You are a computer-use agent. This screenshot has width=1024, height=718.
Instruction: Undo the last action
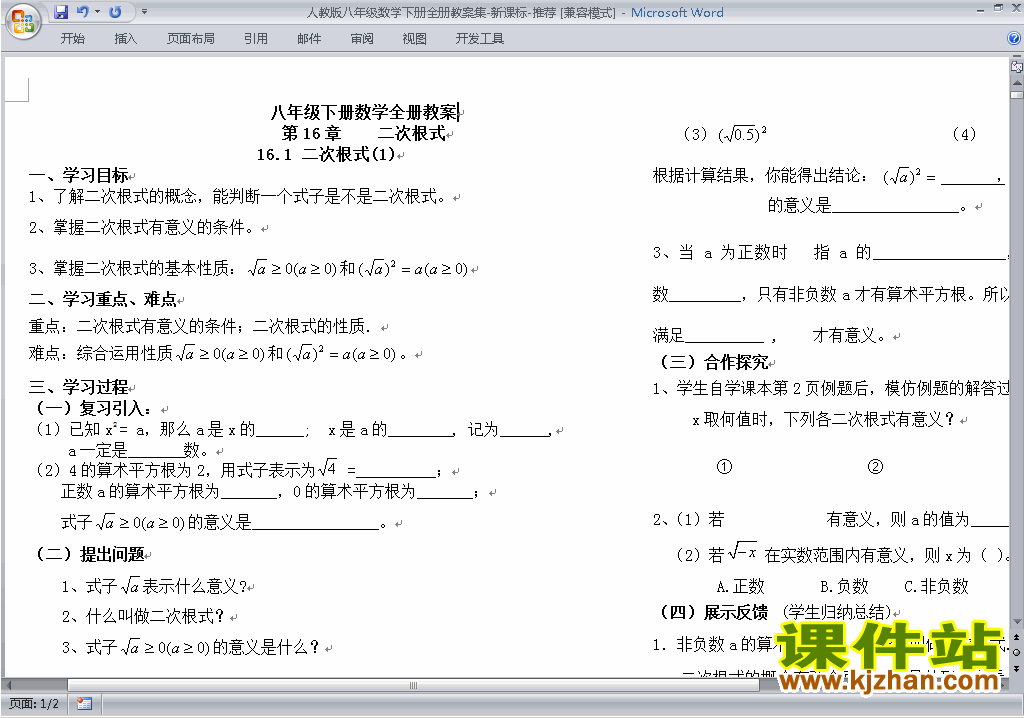click(82, 12)
